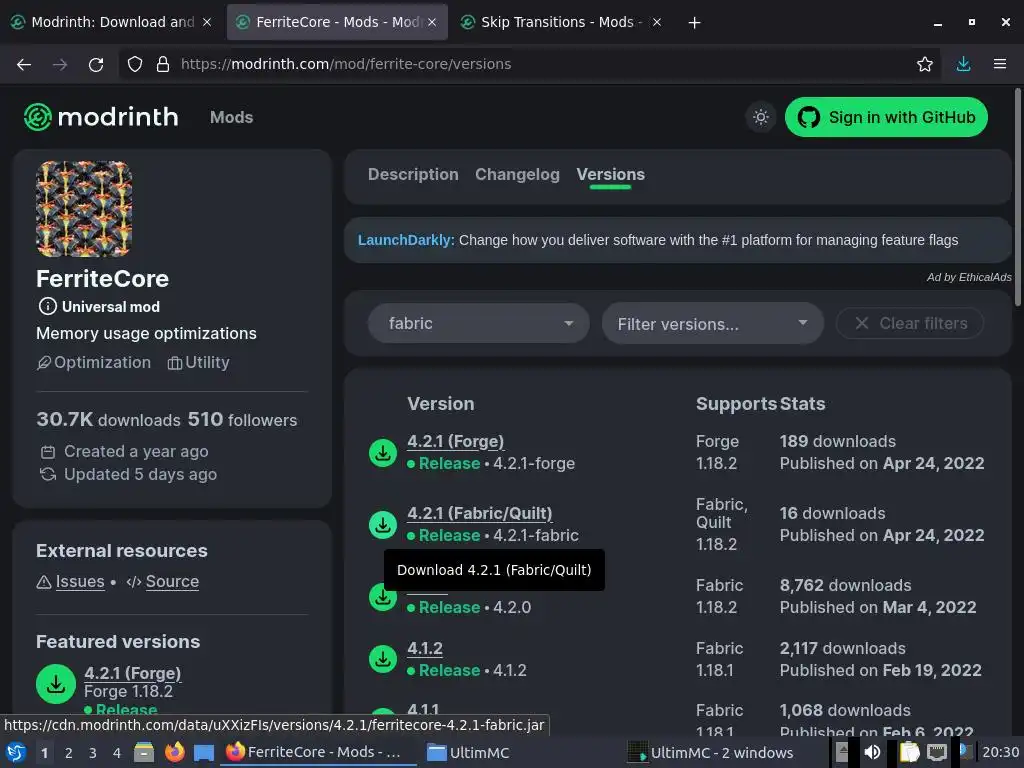Open the taskbar start menu icon
The image size is (1024, 768).
point(16,752)
